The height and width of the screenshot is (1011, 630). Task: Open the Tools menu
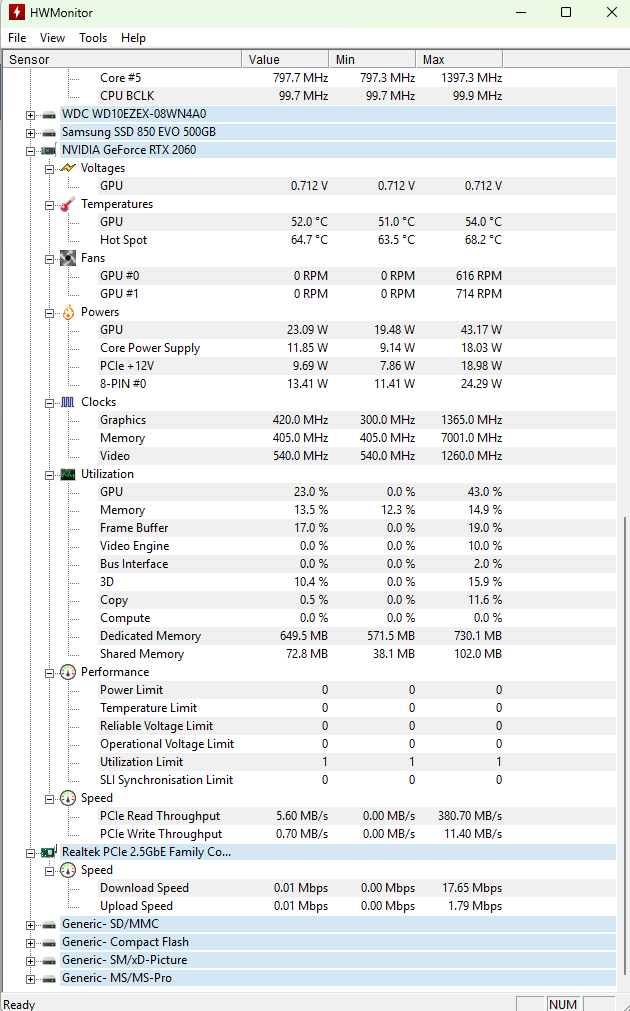click(93, 38)
